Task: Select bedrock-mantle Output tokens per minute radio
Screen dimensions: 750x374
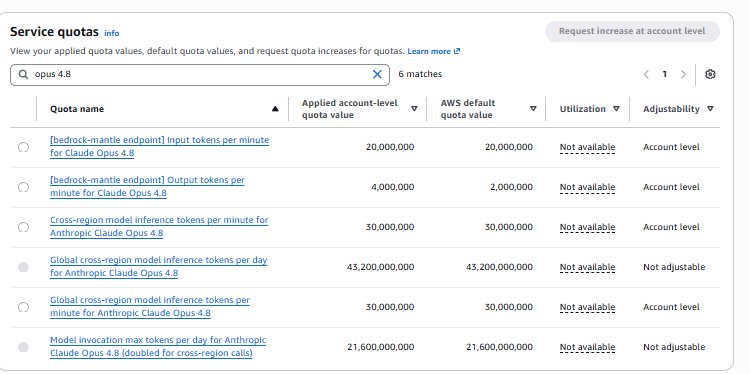Action: tap(23, 187)
